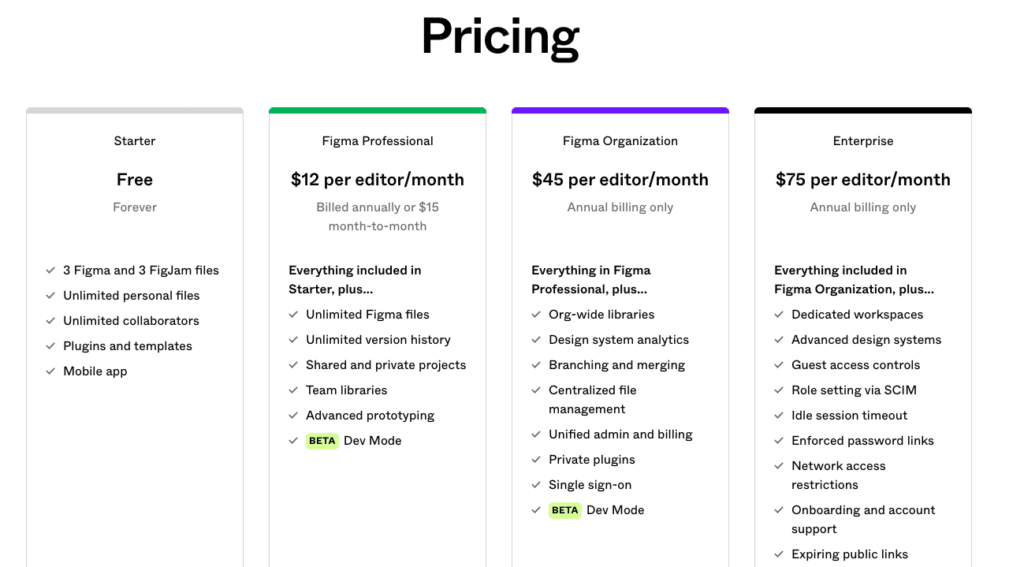Click checkmark icon next to Mobile app
This screenshot has width=1024, height=567.
coord(50,372)
